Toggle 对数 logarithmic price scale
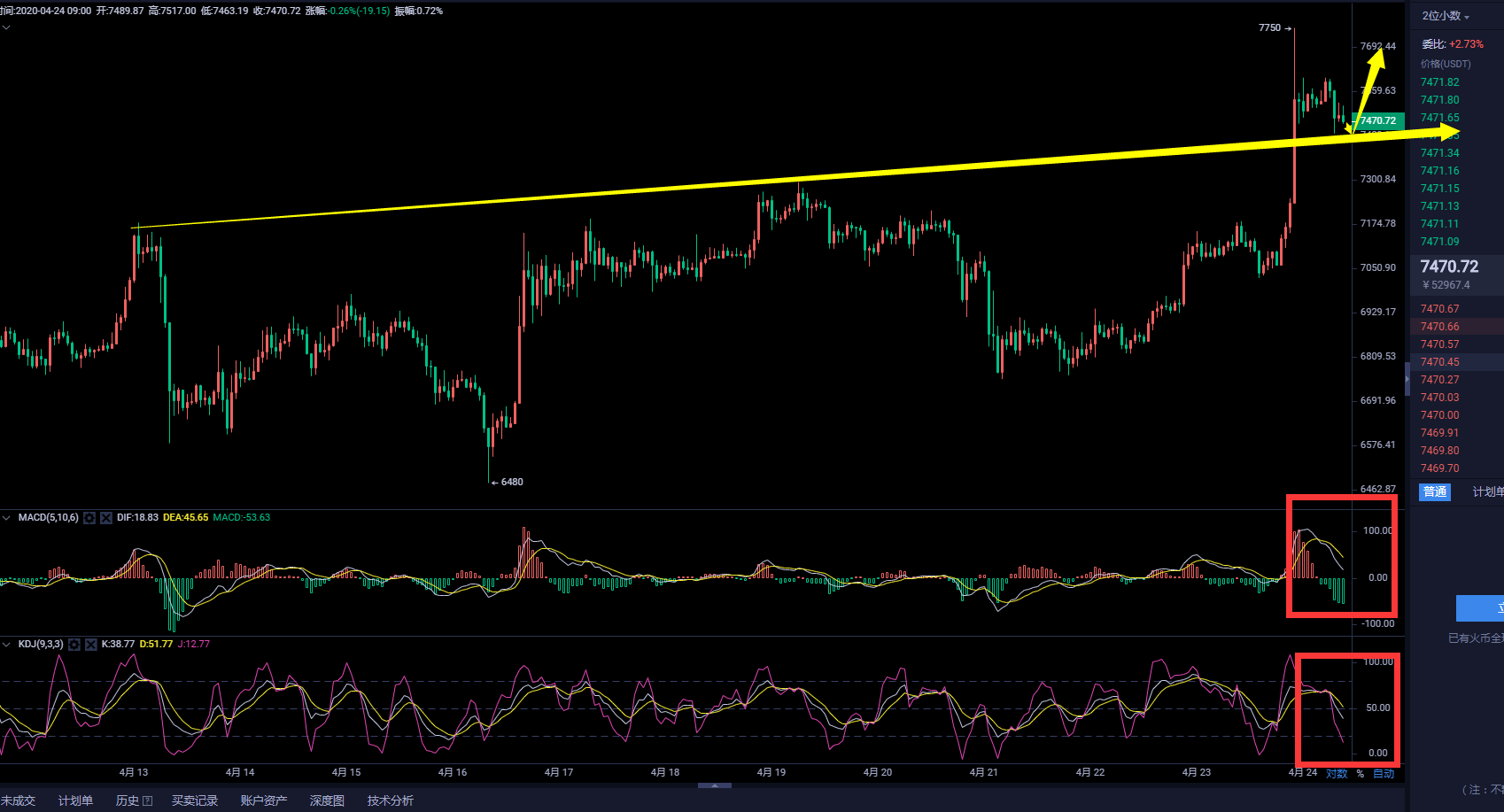 tap(1337, 774)
